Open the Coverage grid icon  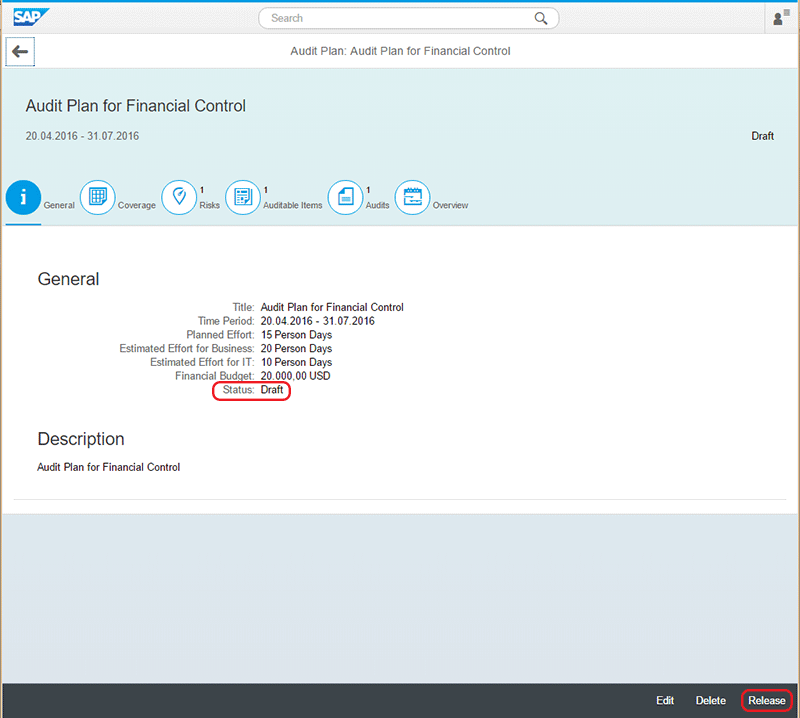[x=97, y=198]
